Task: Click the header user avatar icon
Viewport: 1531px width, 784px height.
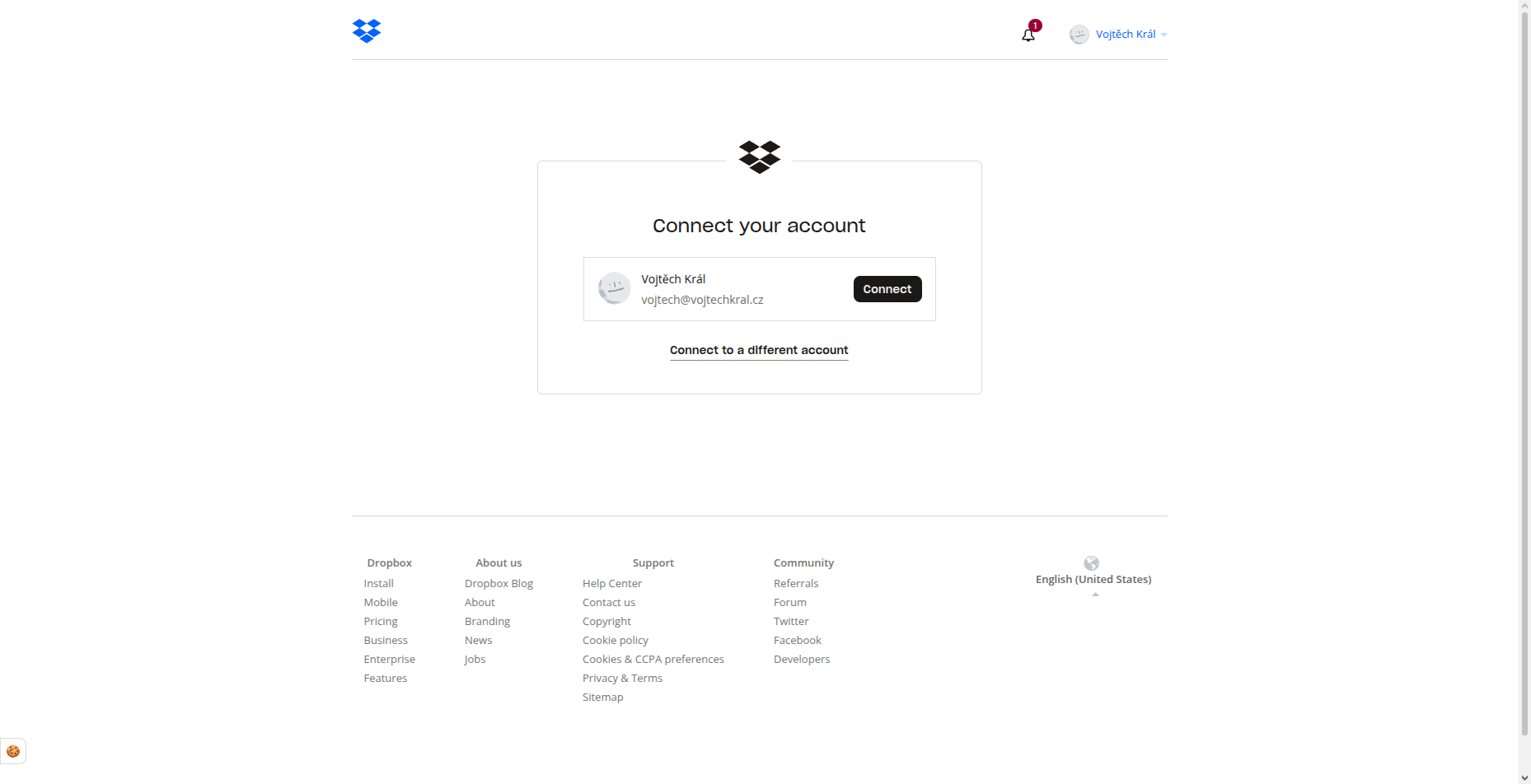Action: 1079,35
